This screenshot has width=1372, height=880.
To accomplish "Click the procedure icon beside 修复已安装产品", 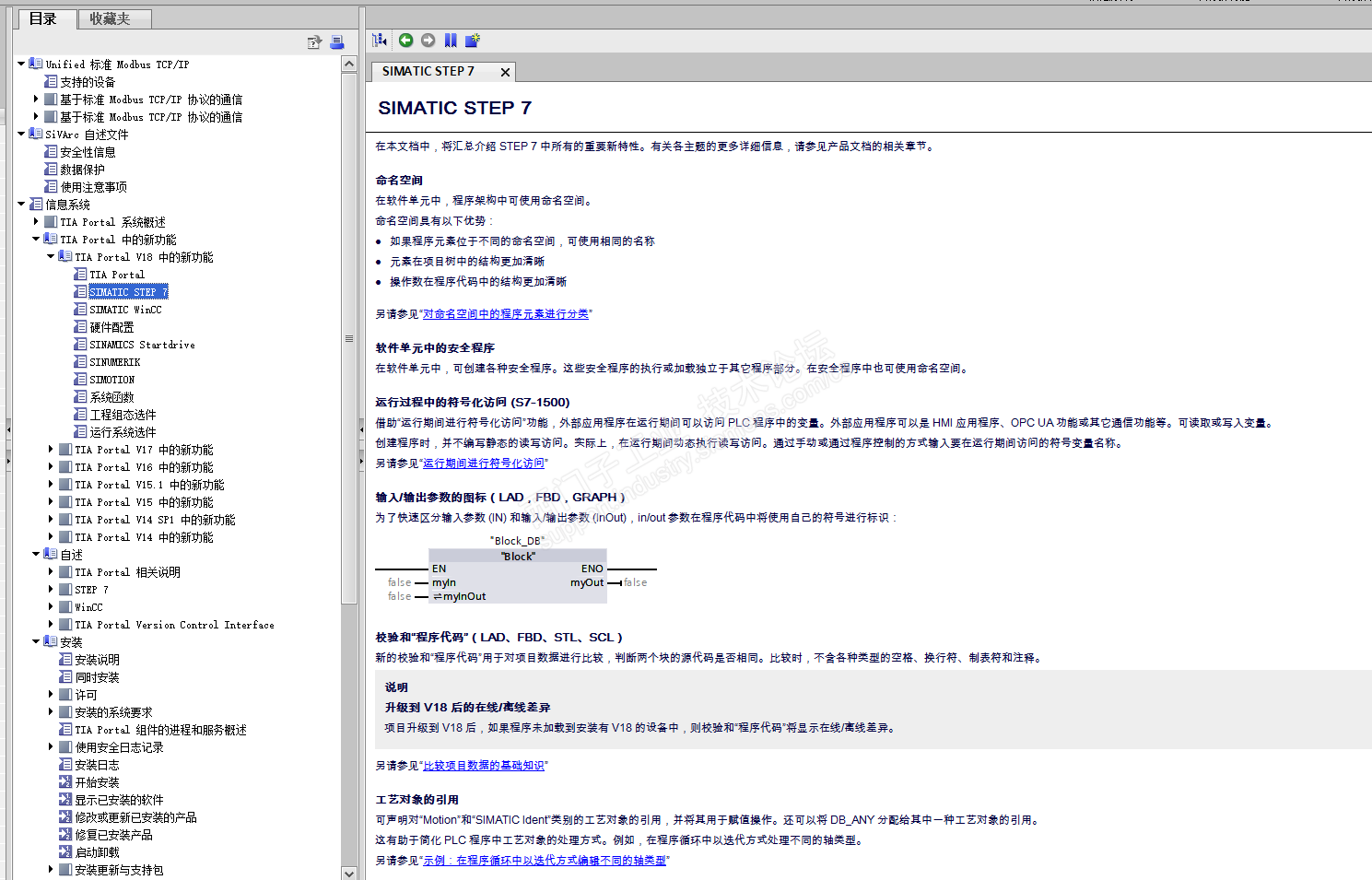I will pos(65,835).
